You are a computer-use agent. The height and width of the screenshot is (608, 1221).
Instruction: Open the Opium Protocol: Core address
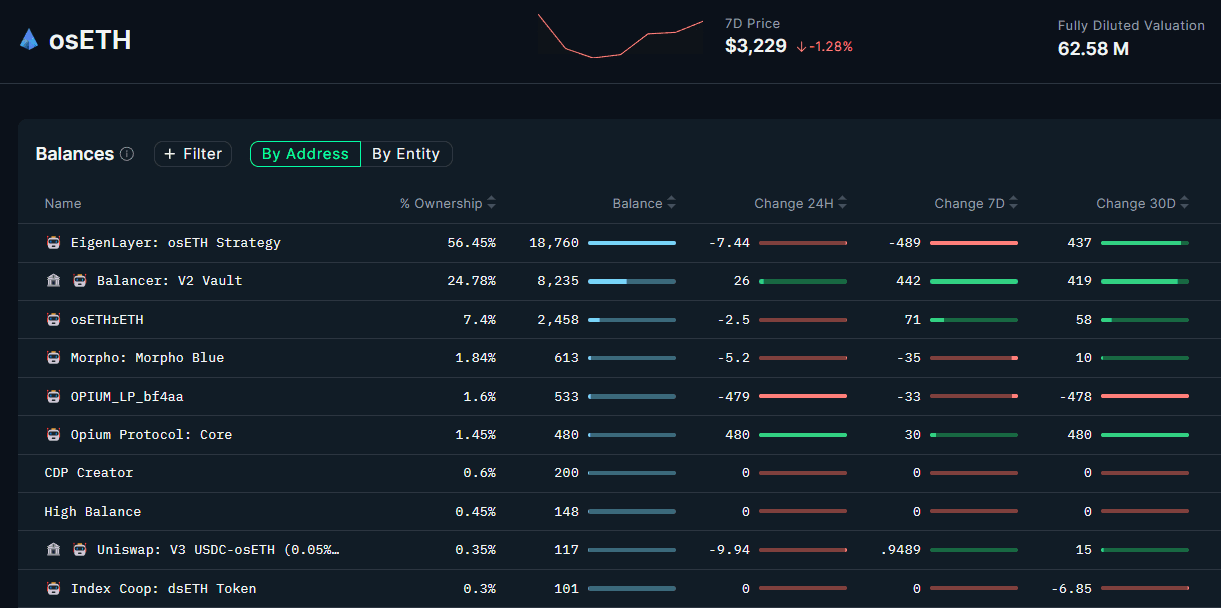click(x=151, y=435)
